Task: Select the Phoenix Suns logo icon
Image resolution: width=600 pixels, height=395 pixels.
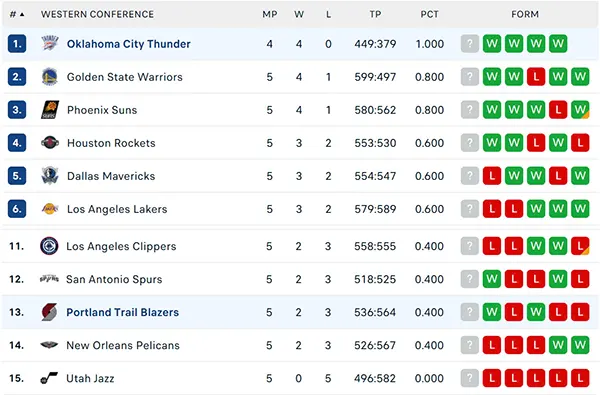Action: point(50,110)
